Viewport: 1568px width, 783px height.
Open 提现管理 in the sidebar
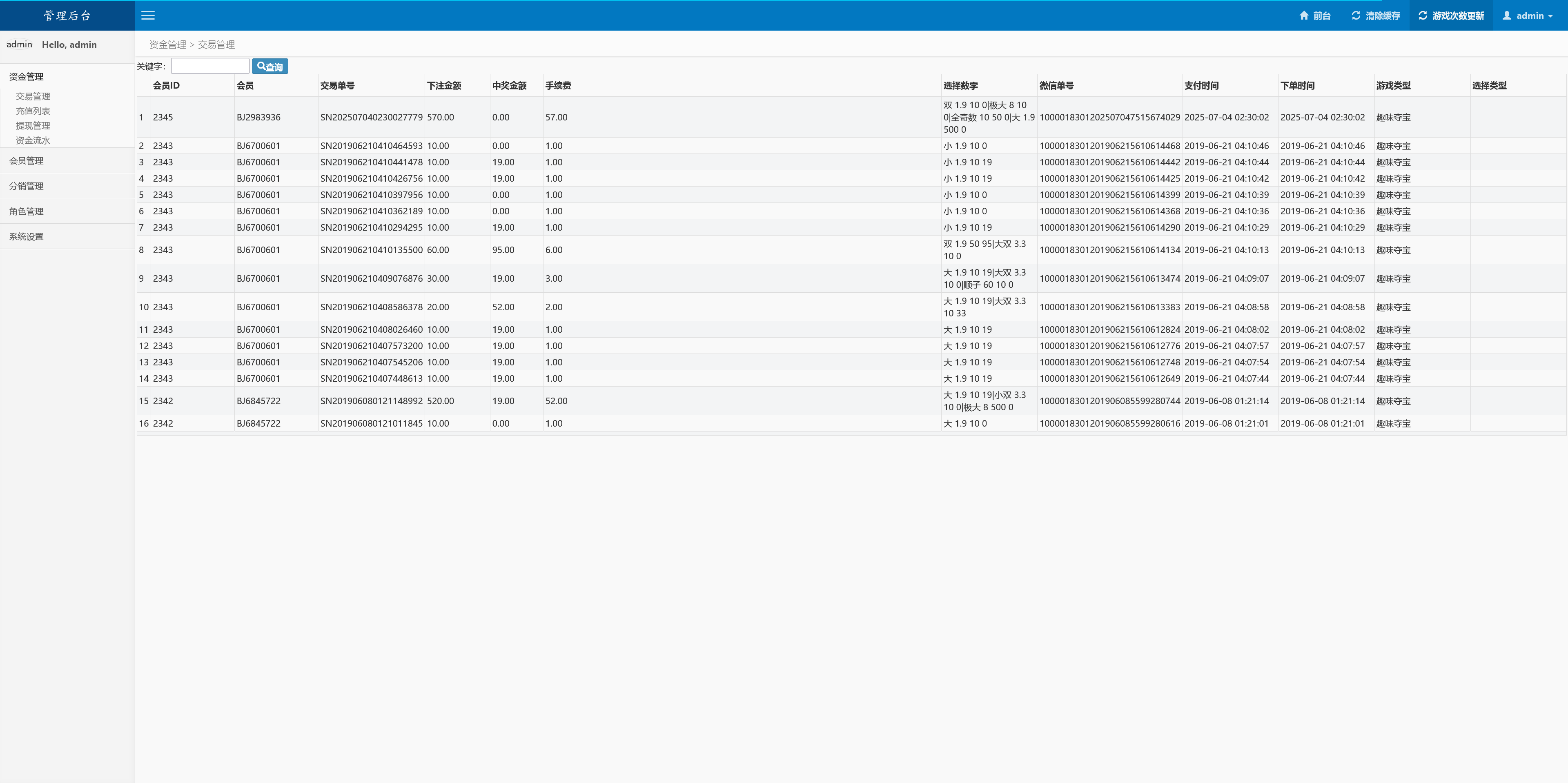pos(33,125)
